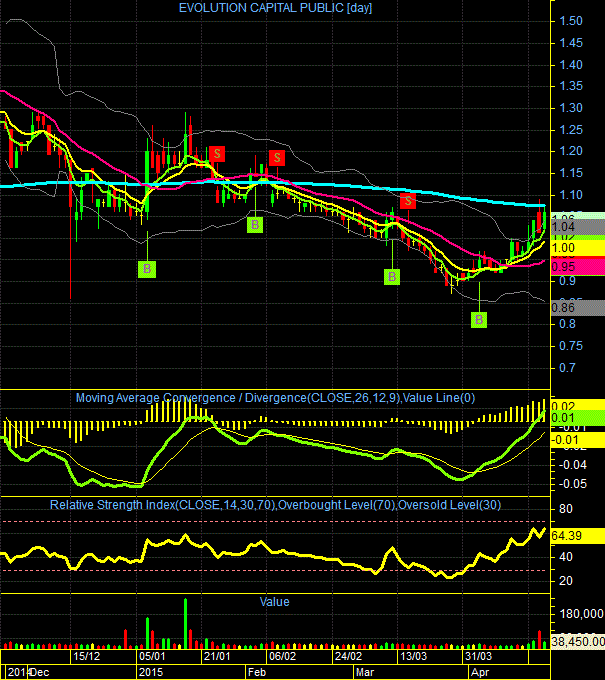Click the green 0.01 MACD value tag

(578, 418)
